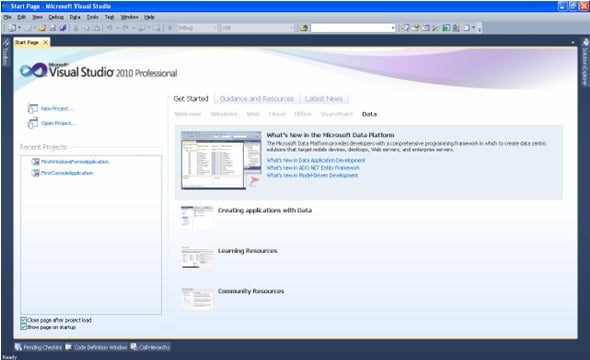Switch to Guidance and Resources tab
This screenshot has height=360, width=590.
257,99
